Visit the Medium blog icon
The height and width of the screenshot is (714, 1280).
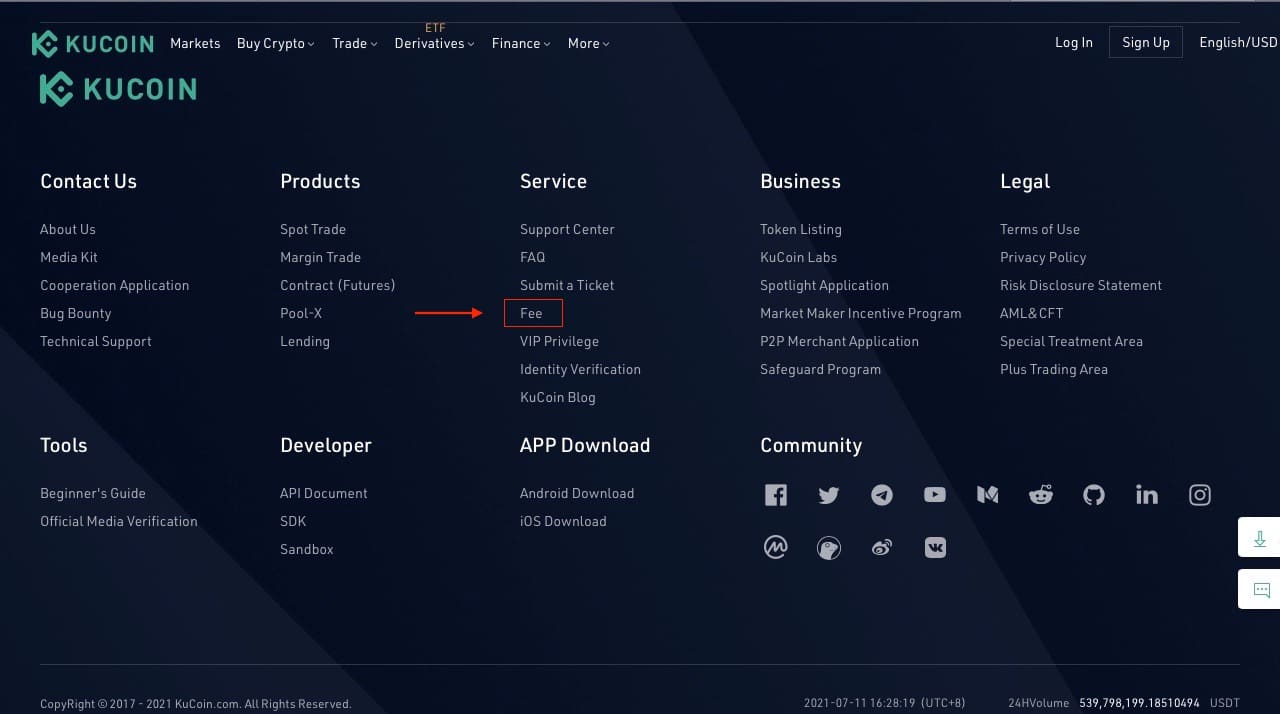click(987, 494)
